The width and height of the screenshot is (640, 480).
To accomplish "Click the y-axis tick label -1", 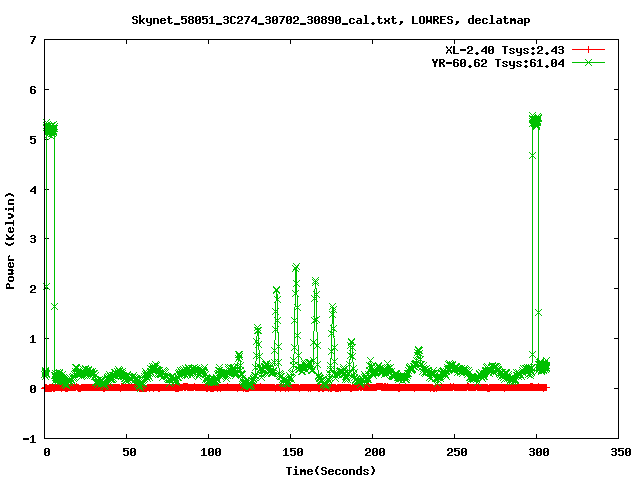I will [29, 439].
